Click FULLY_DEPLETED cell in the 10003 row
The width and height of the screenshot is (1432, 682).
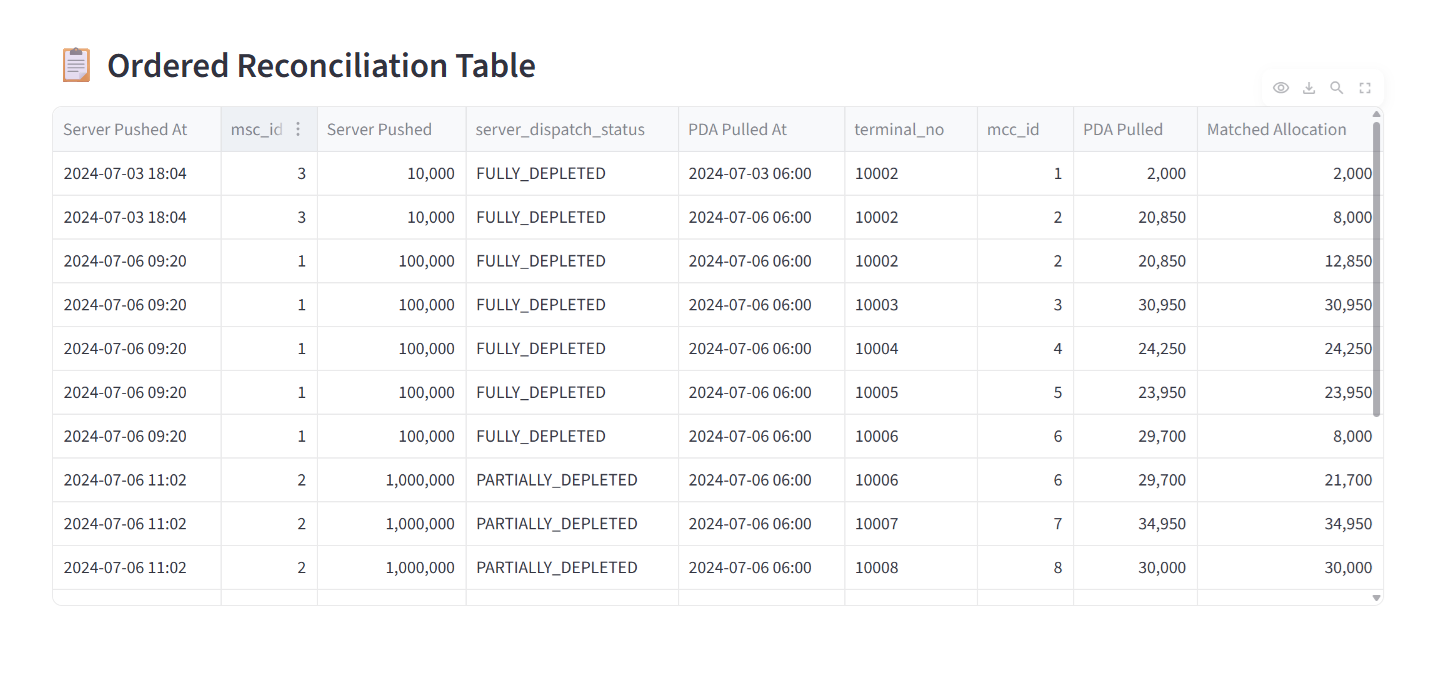[572, 304]
